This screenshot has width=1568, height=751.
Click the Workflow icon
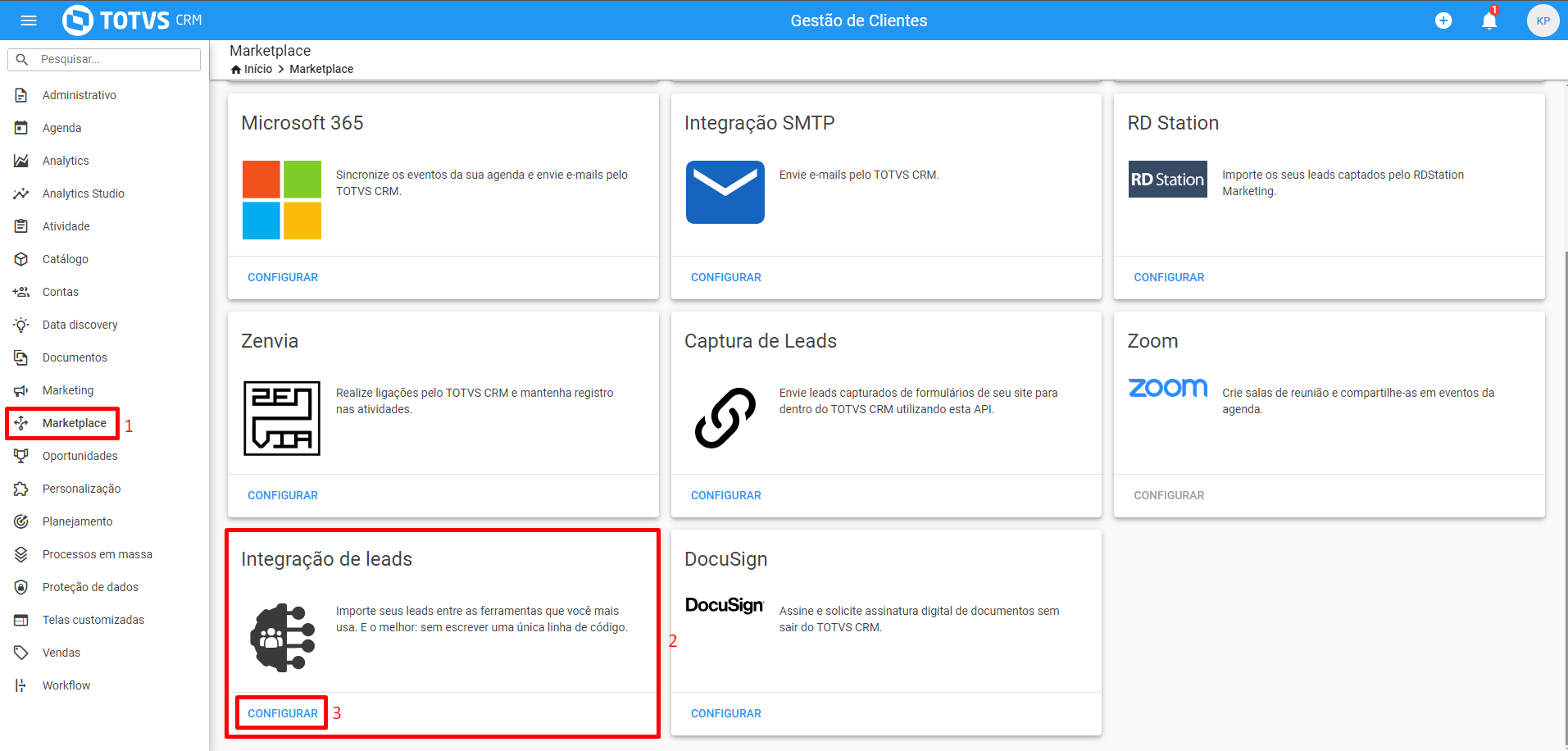[x=21, y=685]
